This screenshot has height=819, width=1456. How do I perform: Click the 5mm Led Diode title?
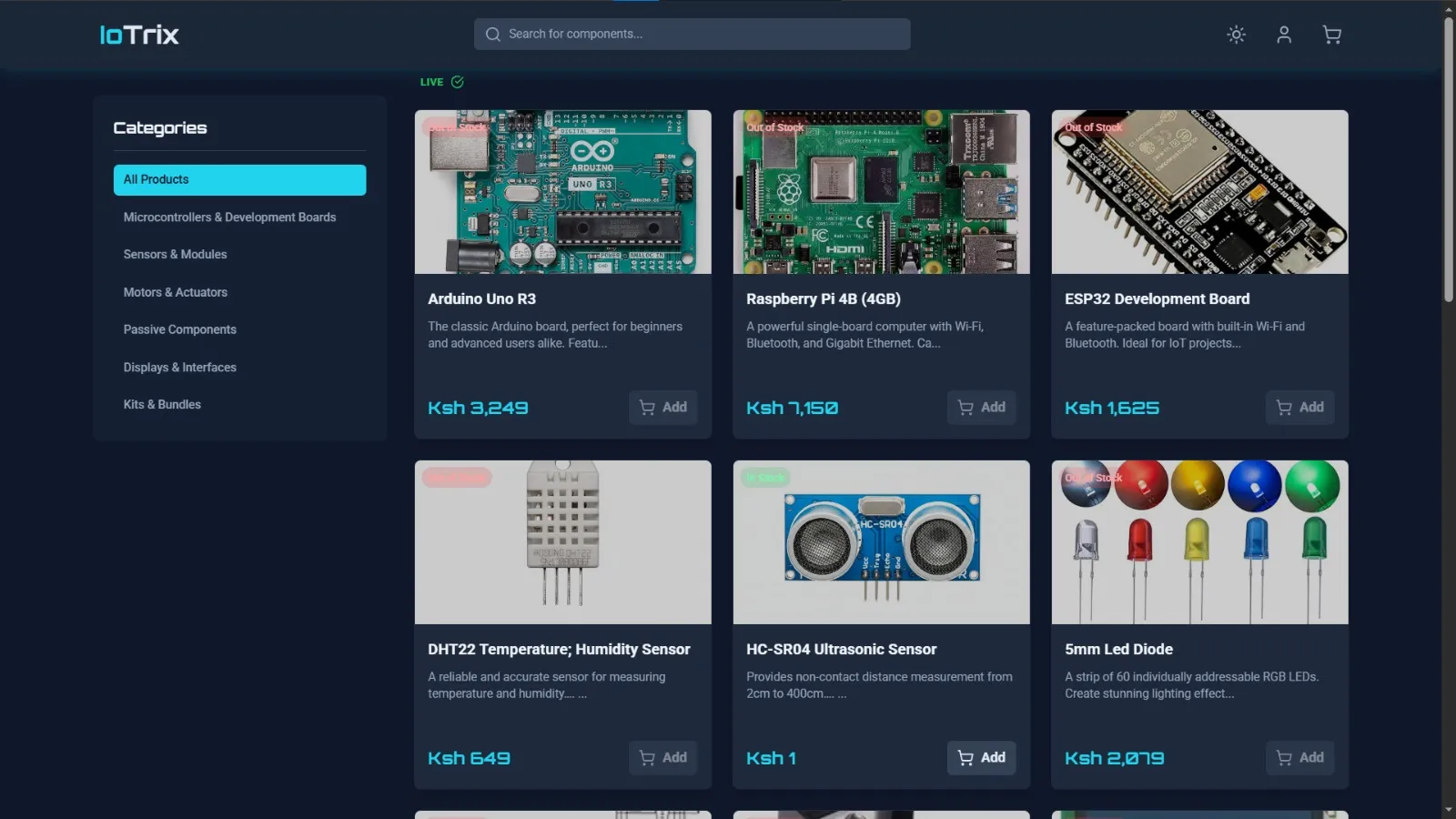point(1119,650)
